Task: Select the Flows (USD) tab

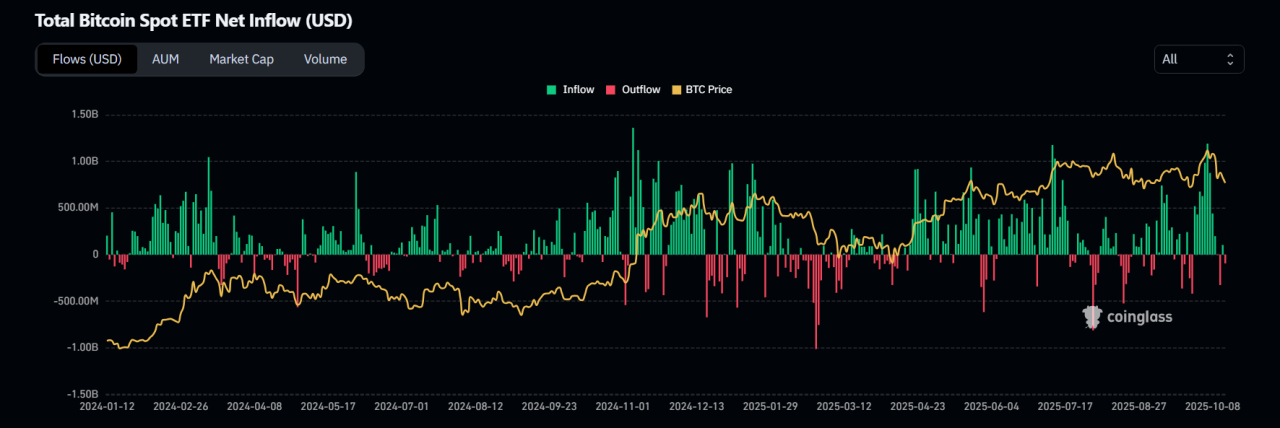Action: pyautogui.click(x=87, y=59)
